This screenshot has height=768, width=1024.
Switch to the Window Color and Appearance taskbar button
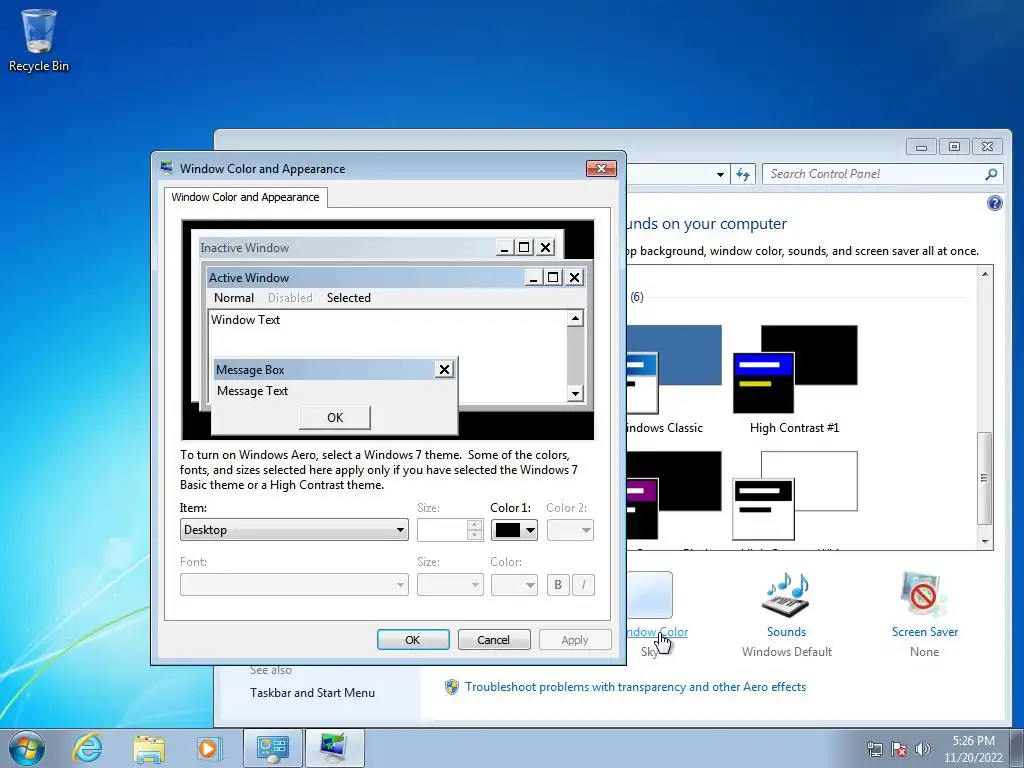tap(334, 748)
